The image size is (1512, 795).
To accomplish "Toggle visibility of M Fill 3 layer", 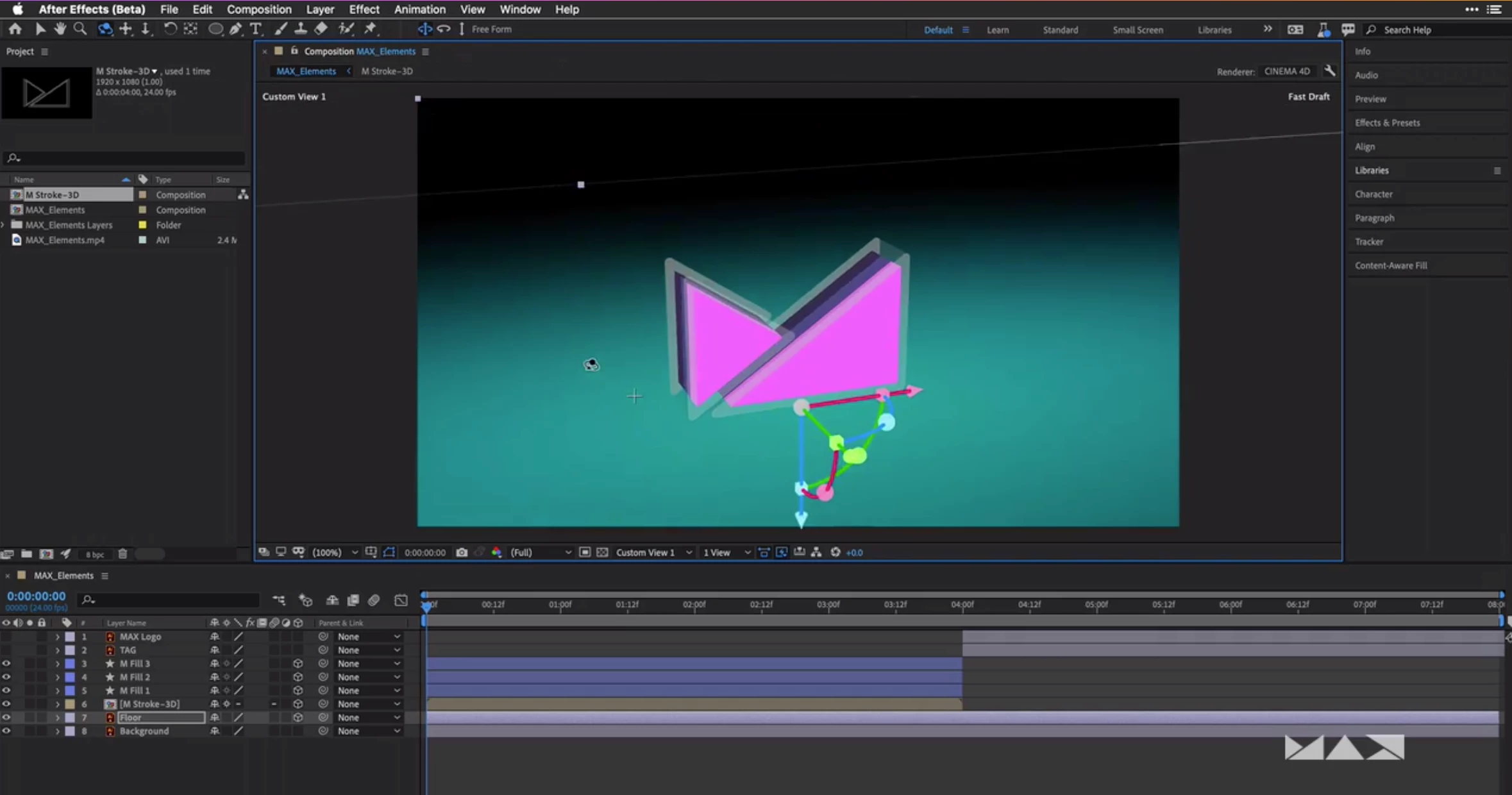I will (x=6, y=664).
